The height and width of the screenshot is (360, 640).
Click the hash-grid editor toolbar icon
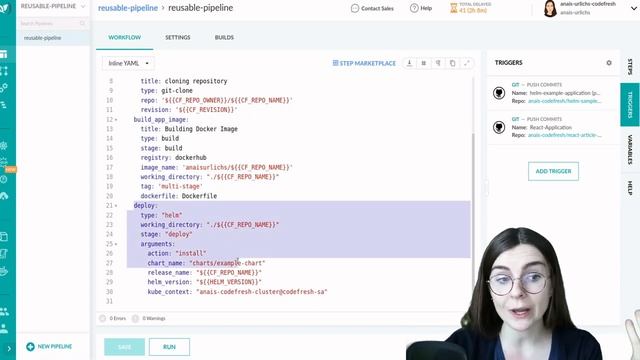pyautogui.click(x=424, y=63)
